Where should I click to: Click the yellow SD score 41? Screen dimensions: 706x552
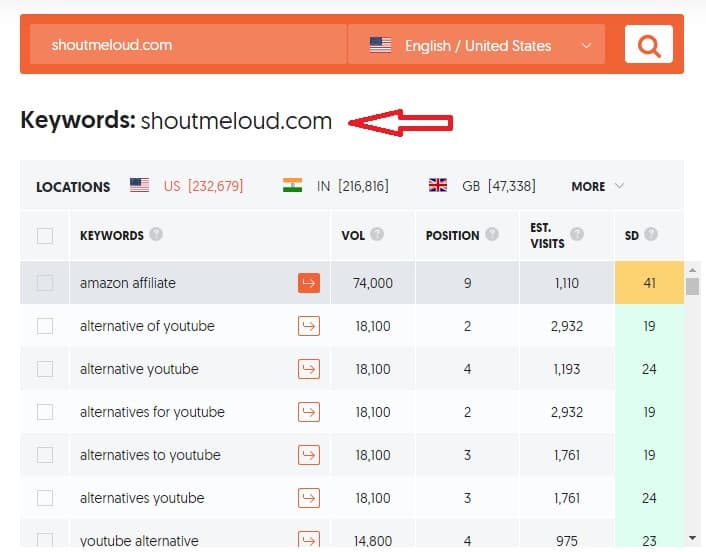[x=649, y=283]
